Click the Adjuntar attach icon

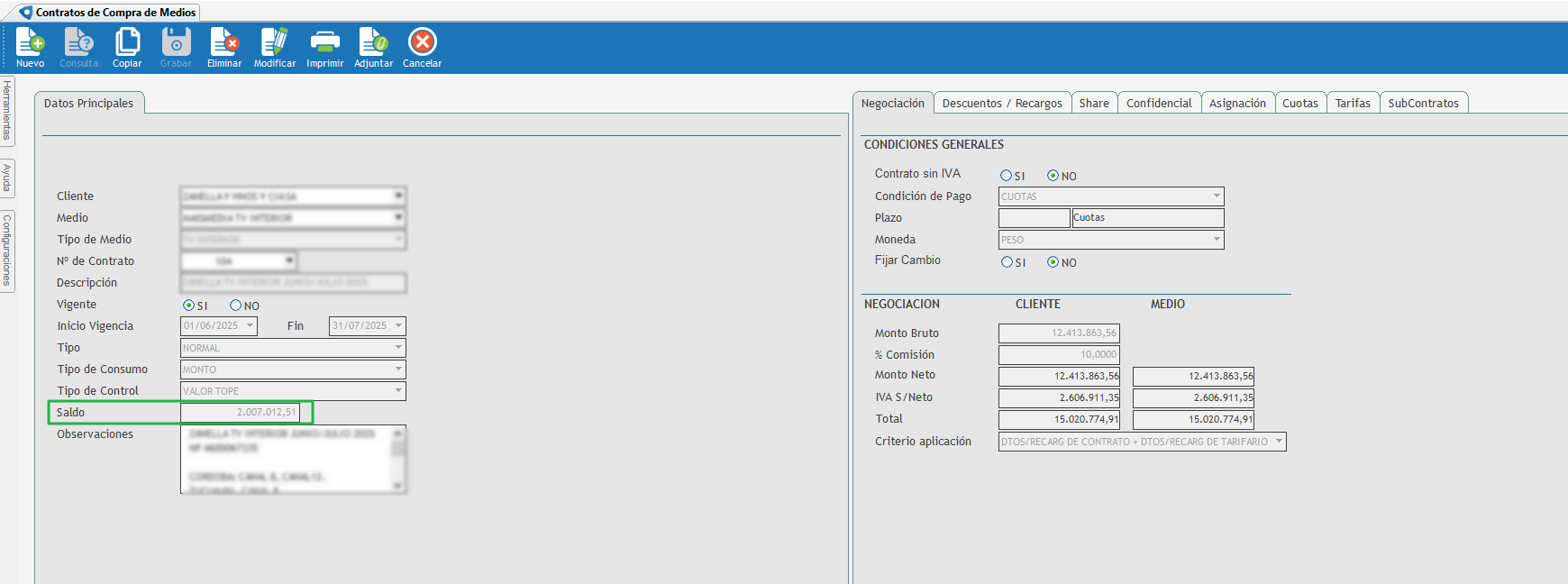(373, 47)
